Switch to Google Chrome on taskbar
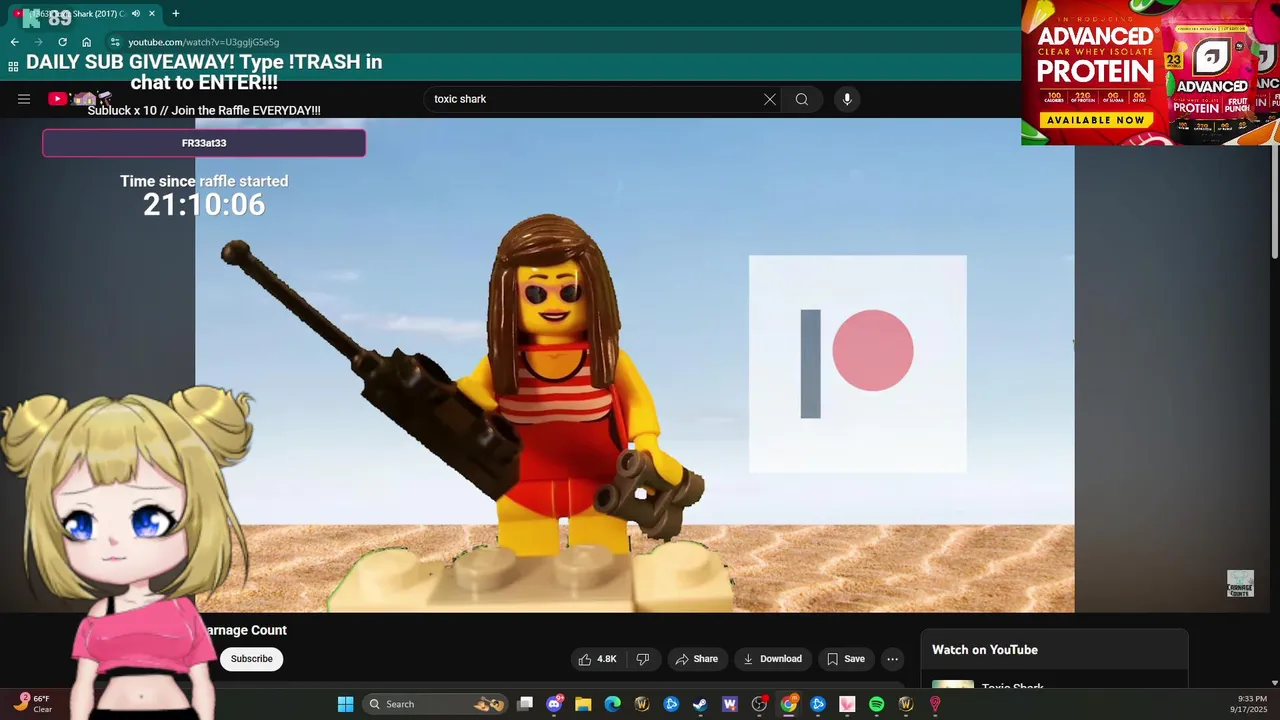Image resolution: width=1280 pixels, height=720 pixels. 789,704
